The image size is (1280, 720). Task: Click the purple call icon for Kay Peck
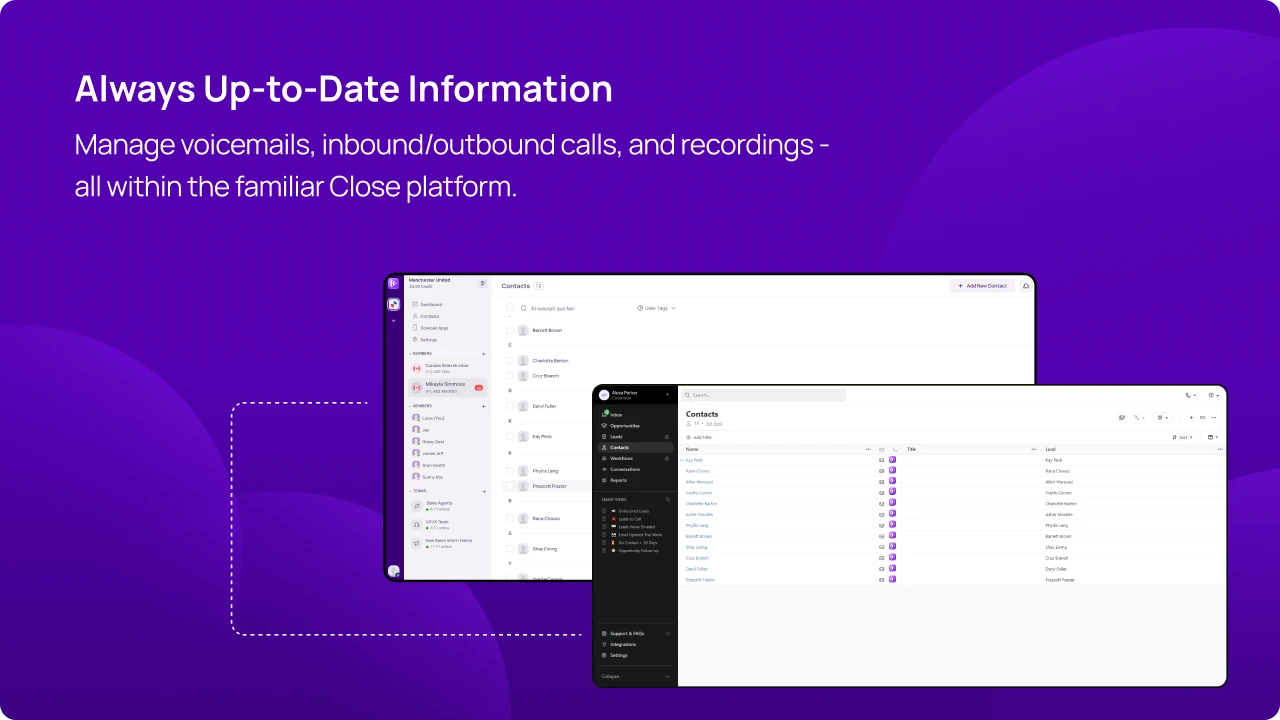(893, 460)
